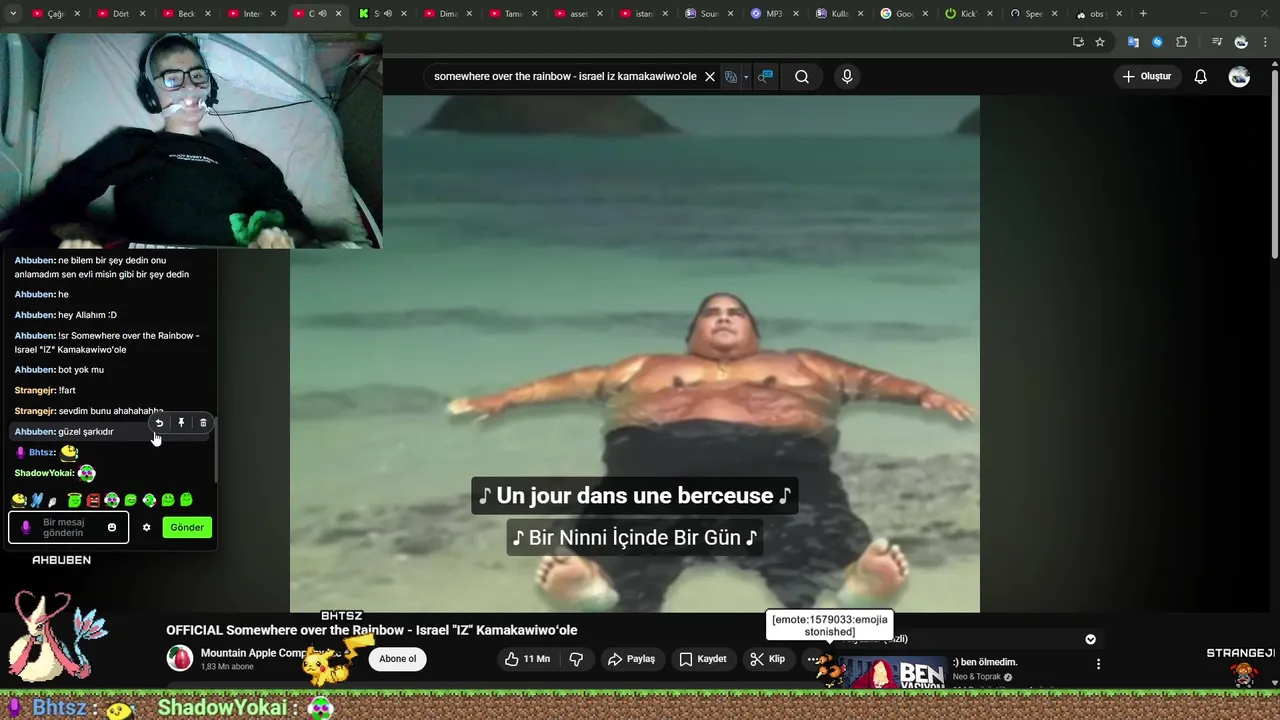Click the video player area
This screenshot has height=720, width=1280.
[635, 353]
